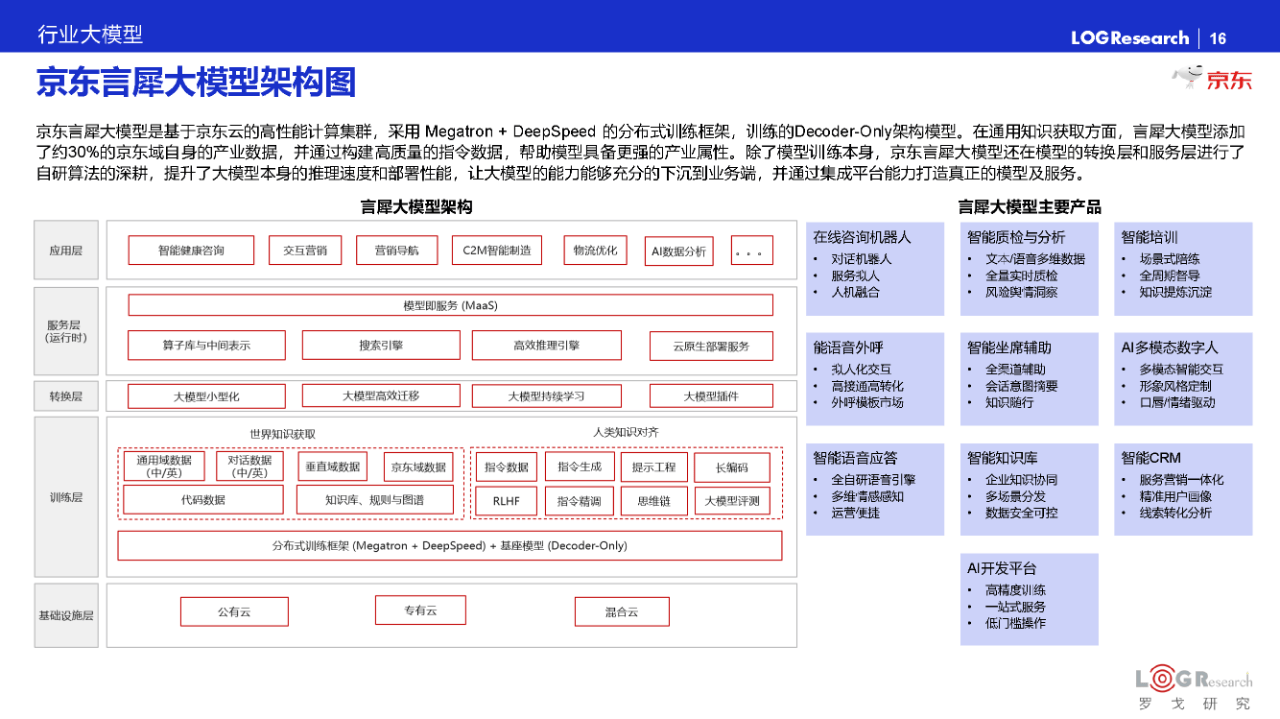
Task: Click the 模型即服务 (MaaS) bar
Action: pyautogui.click(x=450, y=305)
